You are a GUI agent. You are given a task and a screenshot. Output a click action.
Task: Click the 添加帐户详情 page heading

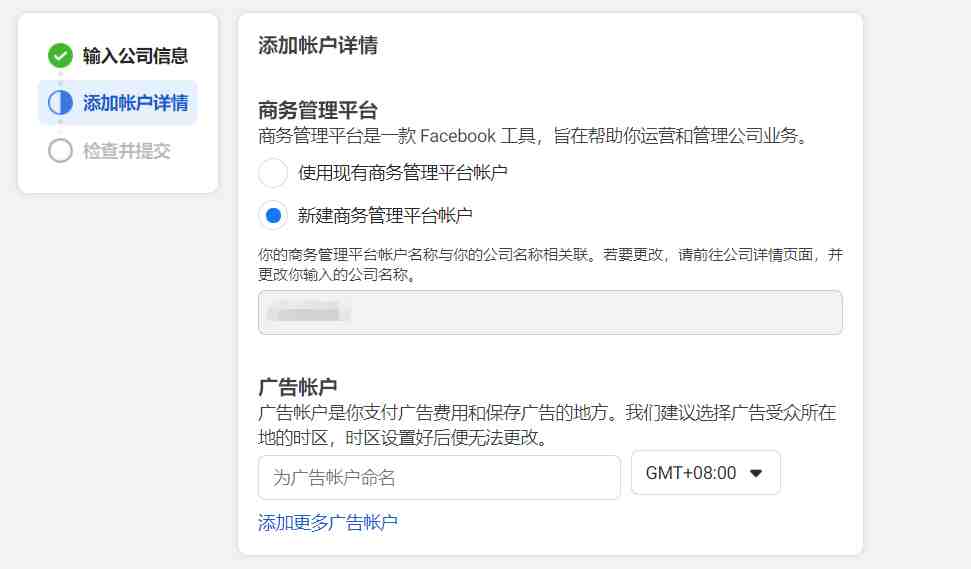point(318,45)
